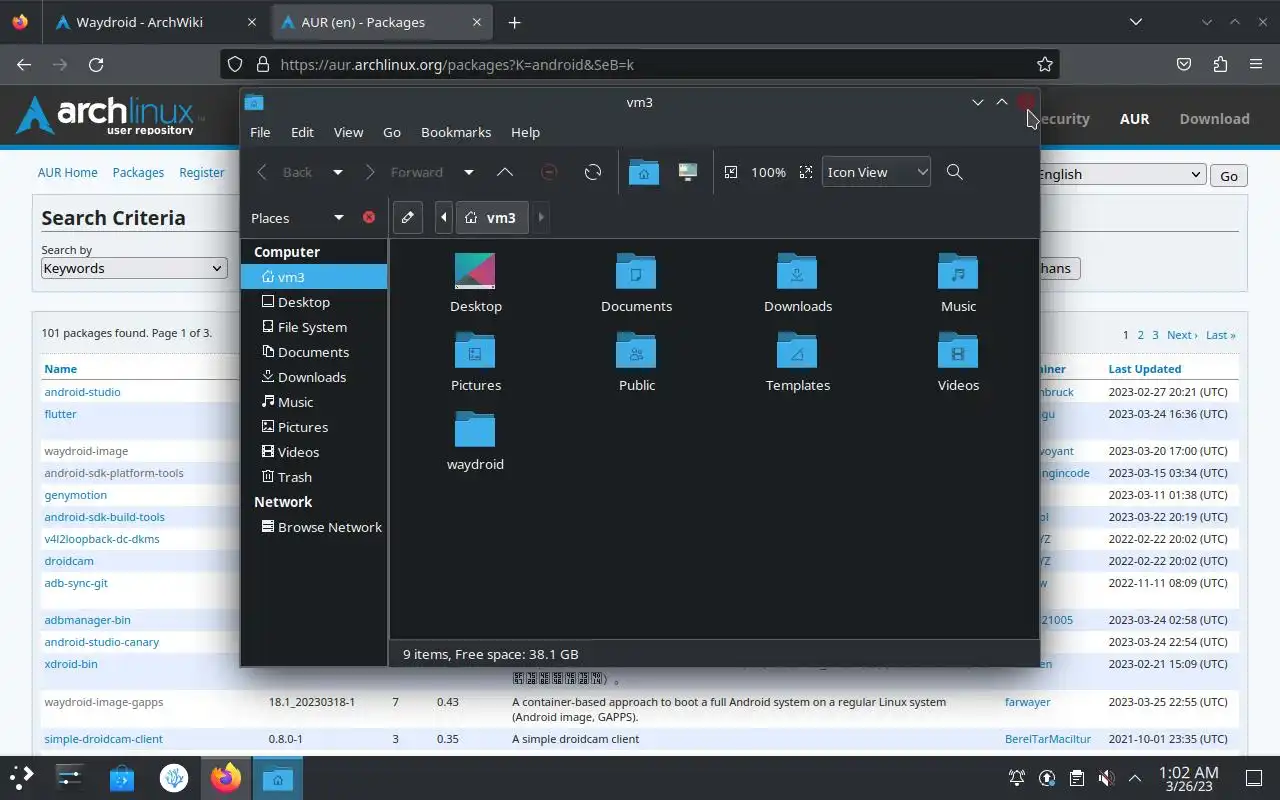Open the File menu
1280x800 pixels.
click(260, 132)
